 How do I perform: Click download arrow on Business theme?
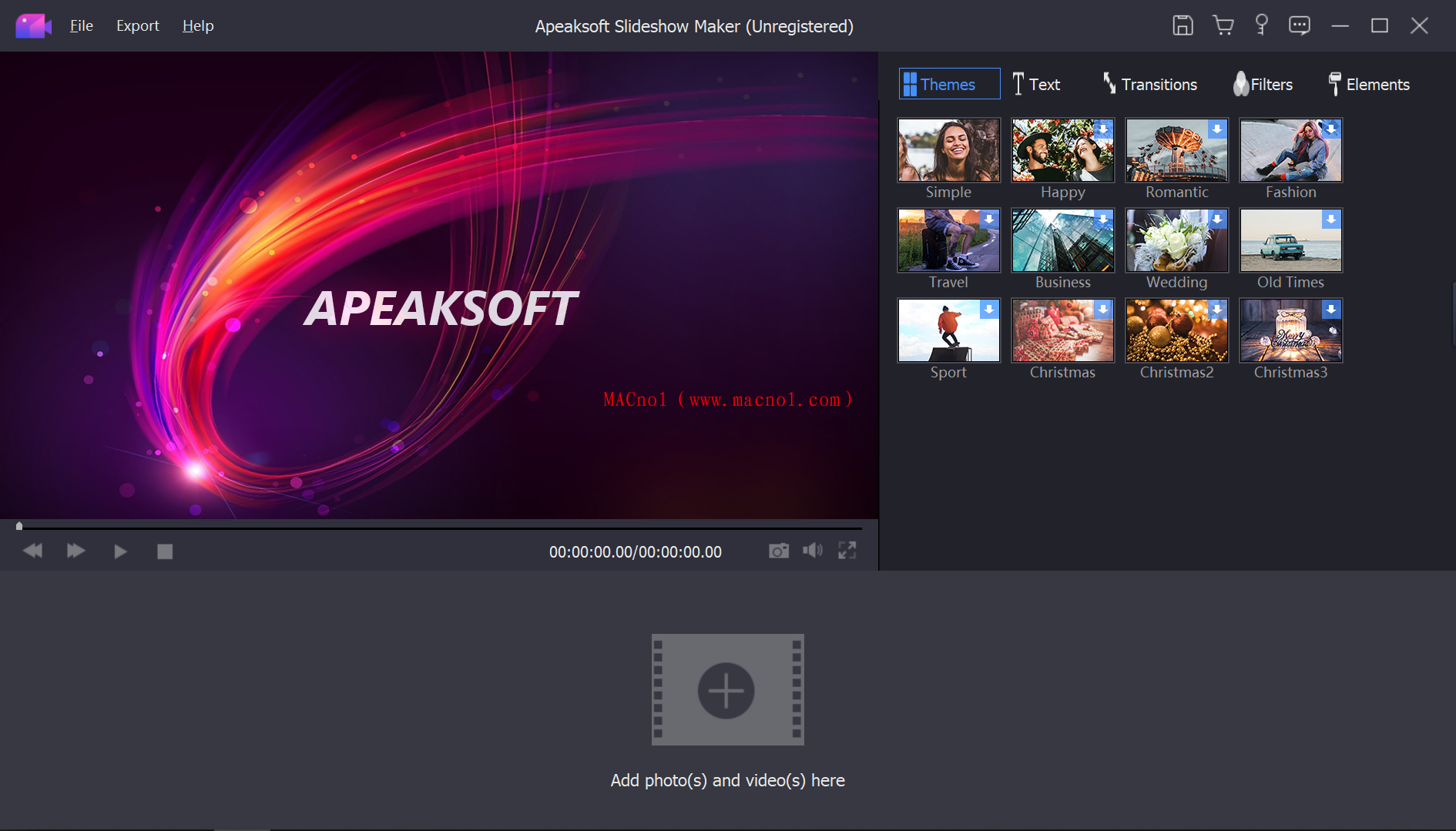coord(1103,219)
